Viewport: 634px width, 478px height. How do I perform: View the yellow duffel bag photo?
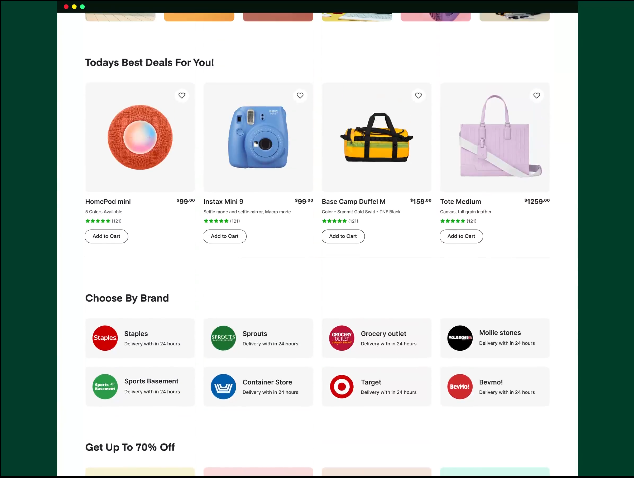point(376,140)
